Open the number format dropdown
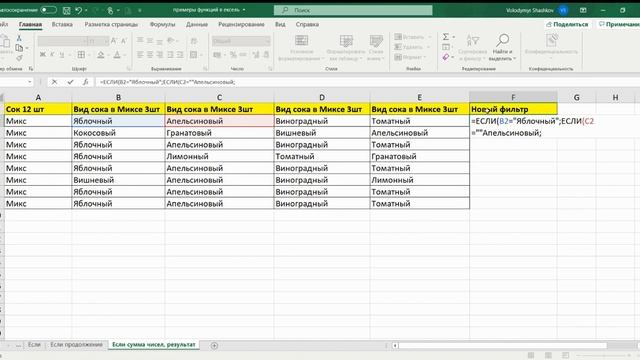The width and height of the screenshot is (640, 360). pos(268,41)
